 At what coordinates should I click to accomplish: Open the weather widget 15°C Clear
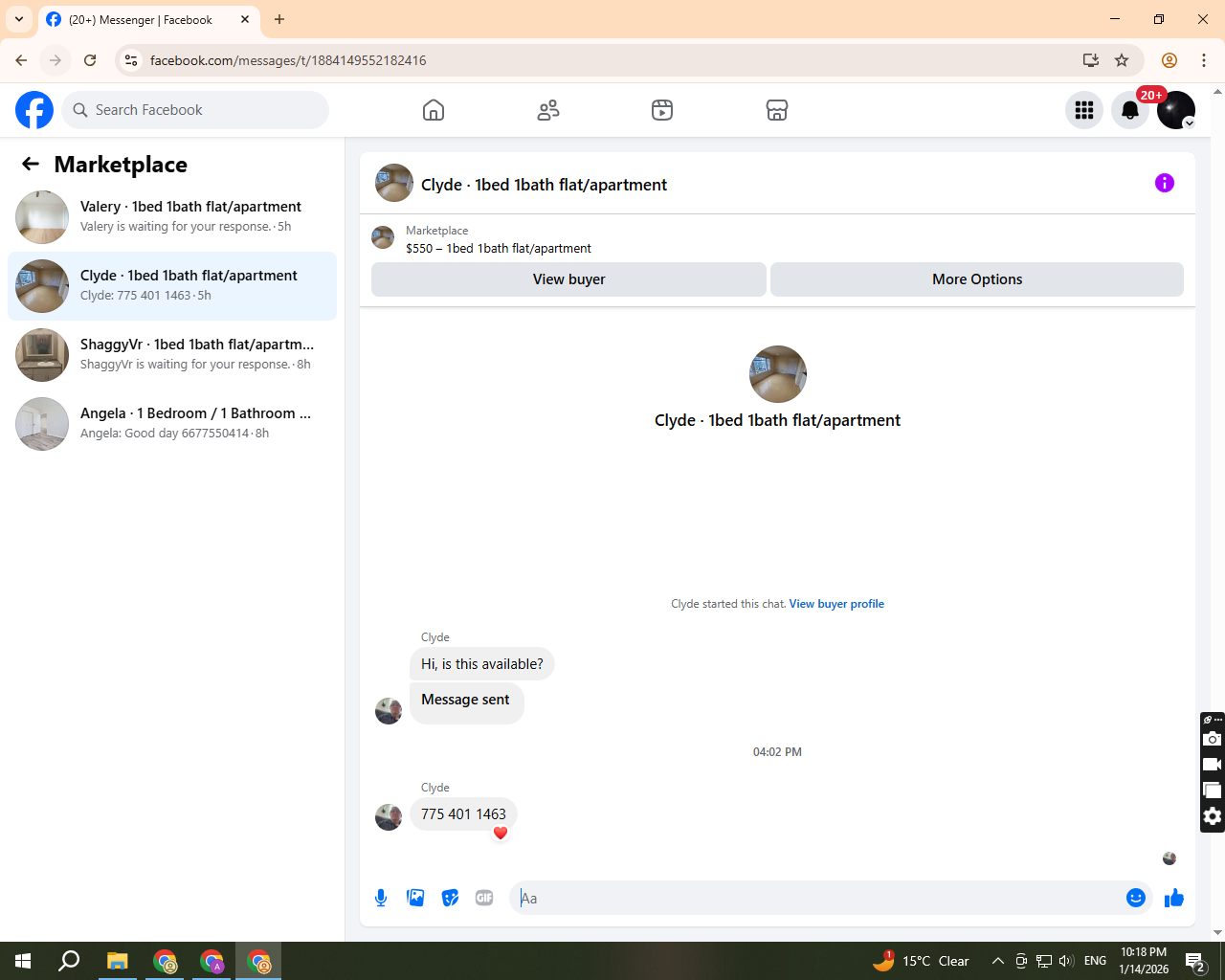tap(921, 961)
